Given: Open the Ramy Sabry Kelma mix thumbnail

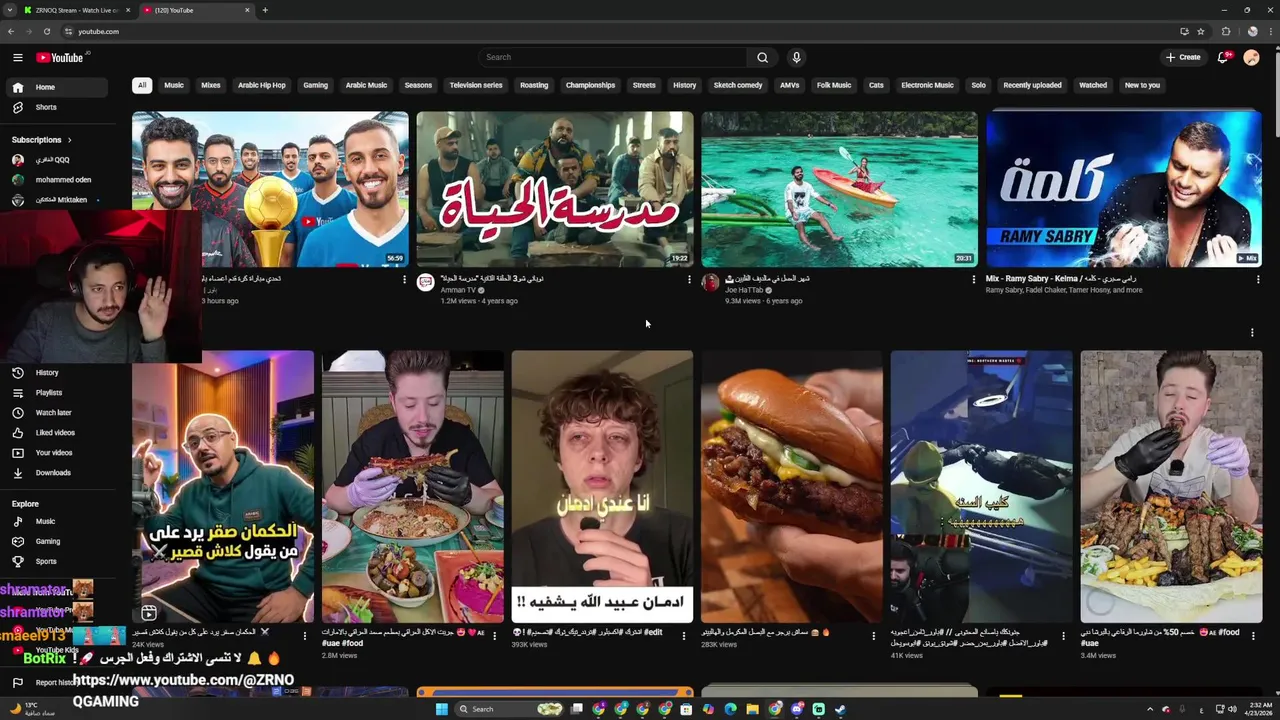Looking at the screenshot, I should 1124,189.
